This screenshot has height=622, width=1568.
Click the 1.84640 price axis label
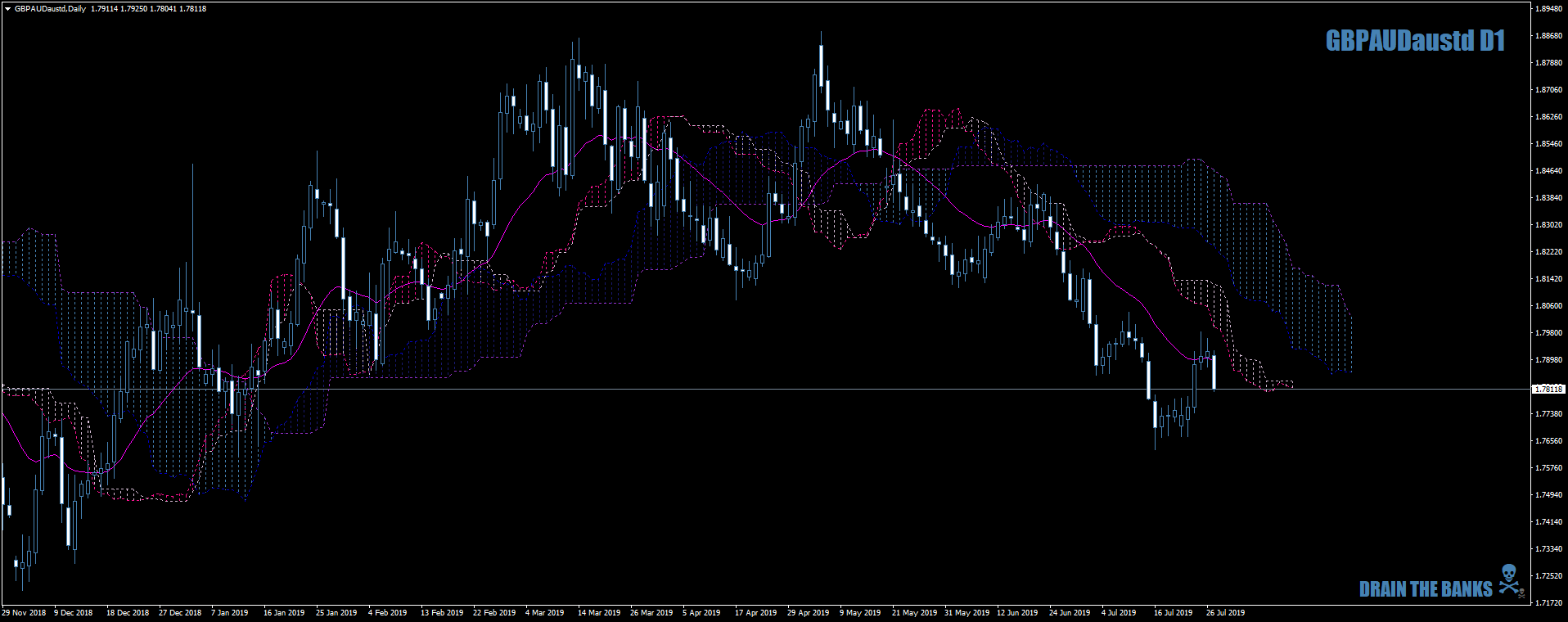tap(1548, 171)
